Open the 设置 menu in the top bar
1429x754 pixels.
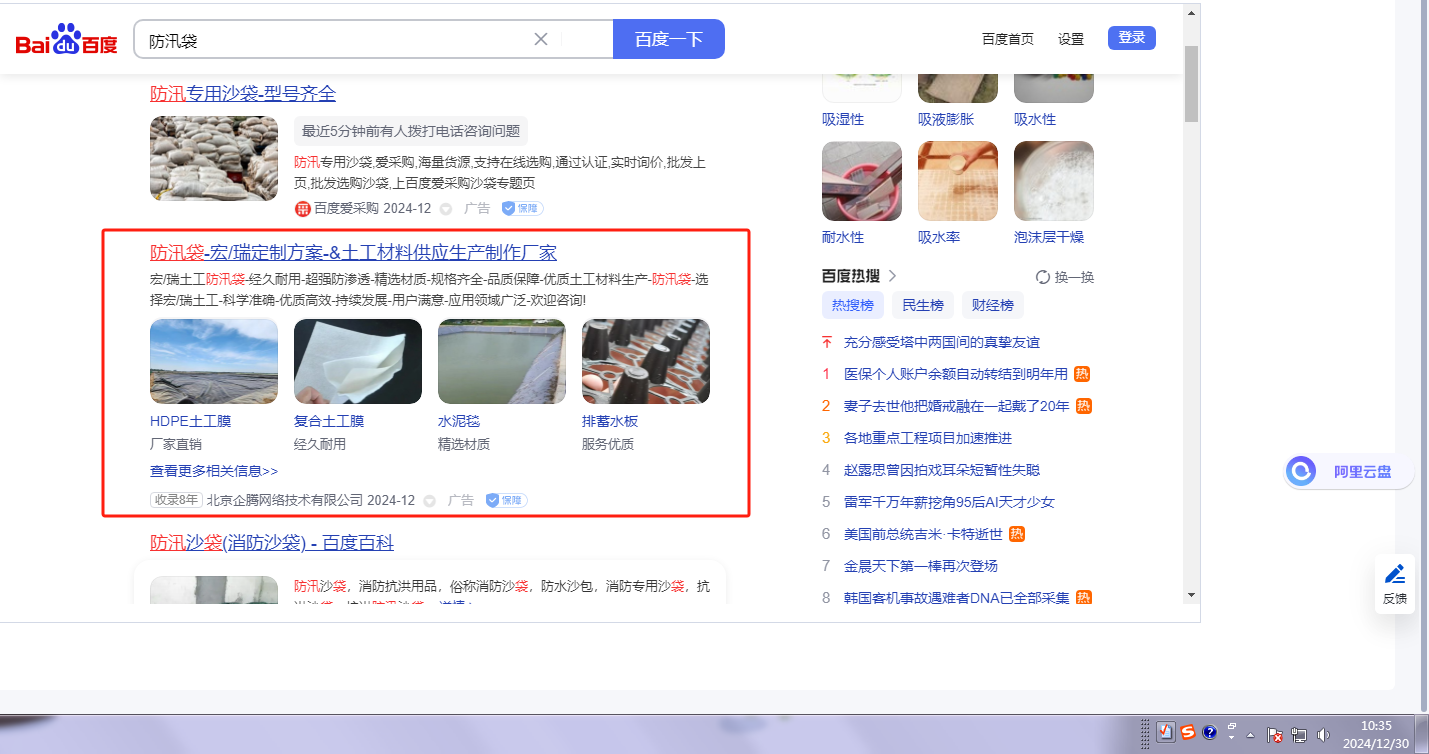coord(1071,39)
